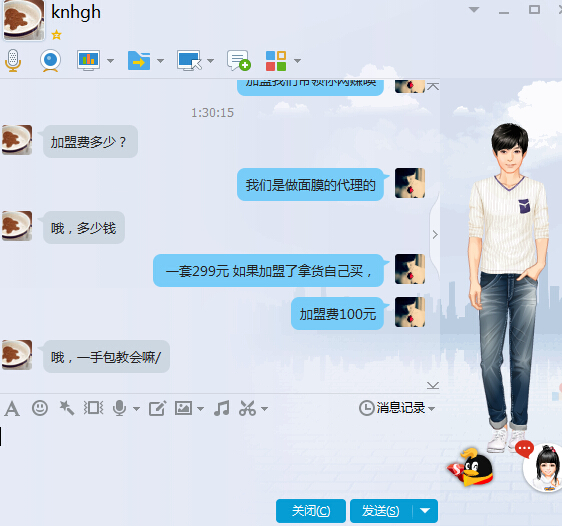This screenshot has width=562, height=526.
Task: Open the 消息记录 message history
Action: click(x=392, y=408)
